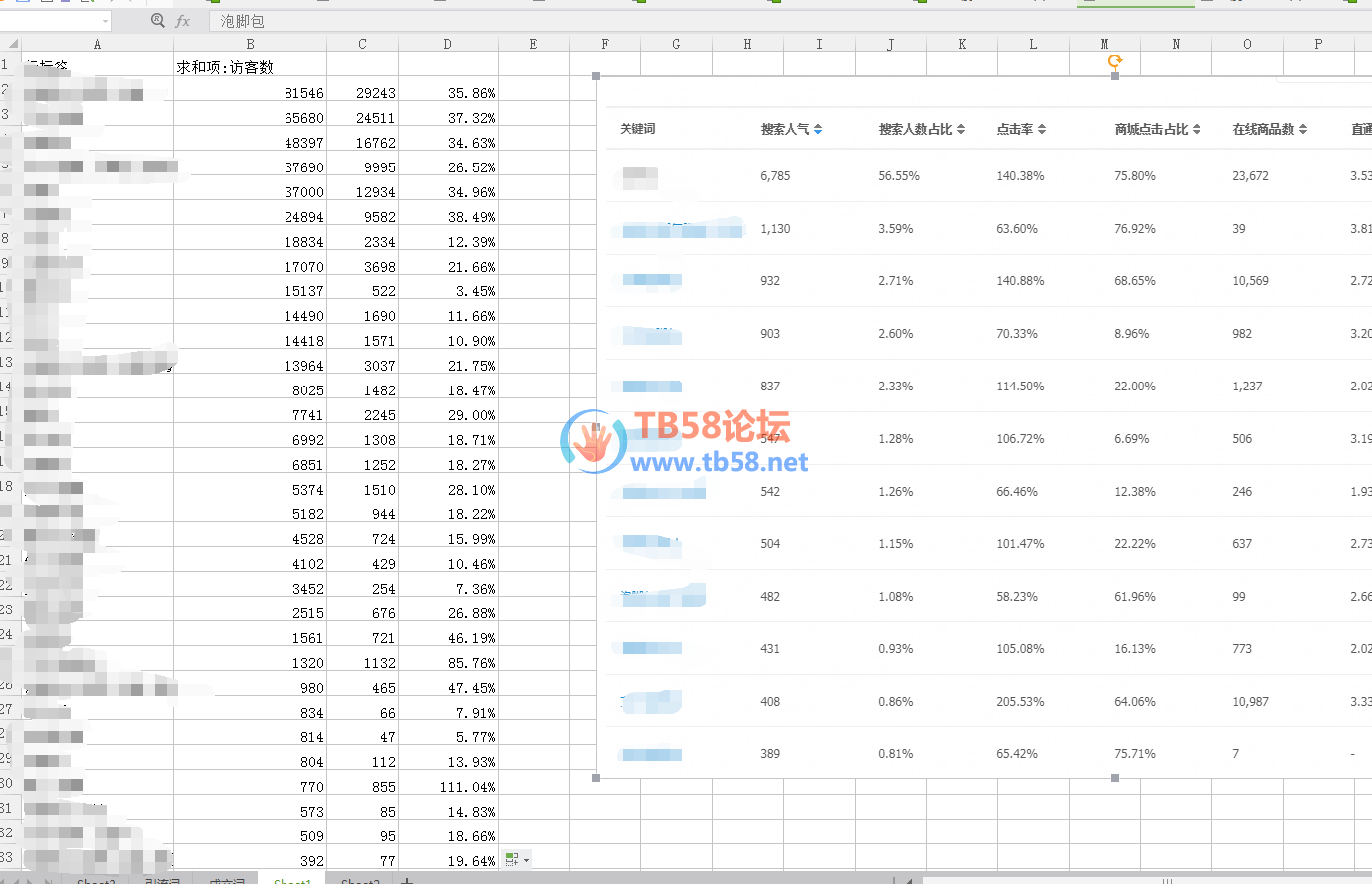Click the select-all corner of the grid

click(x=9, y=44)
